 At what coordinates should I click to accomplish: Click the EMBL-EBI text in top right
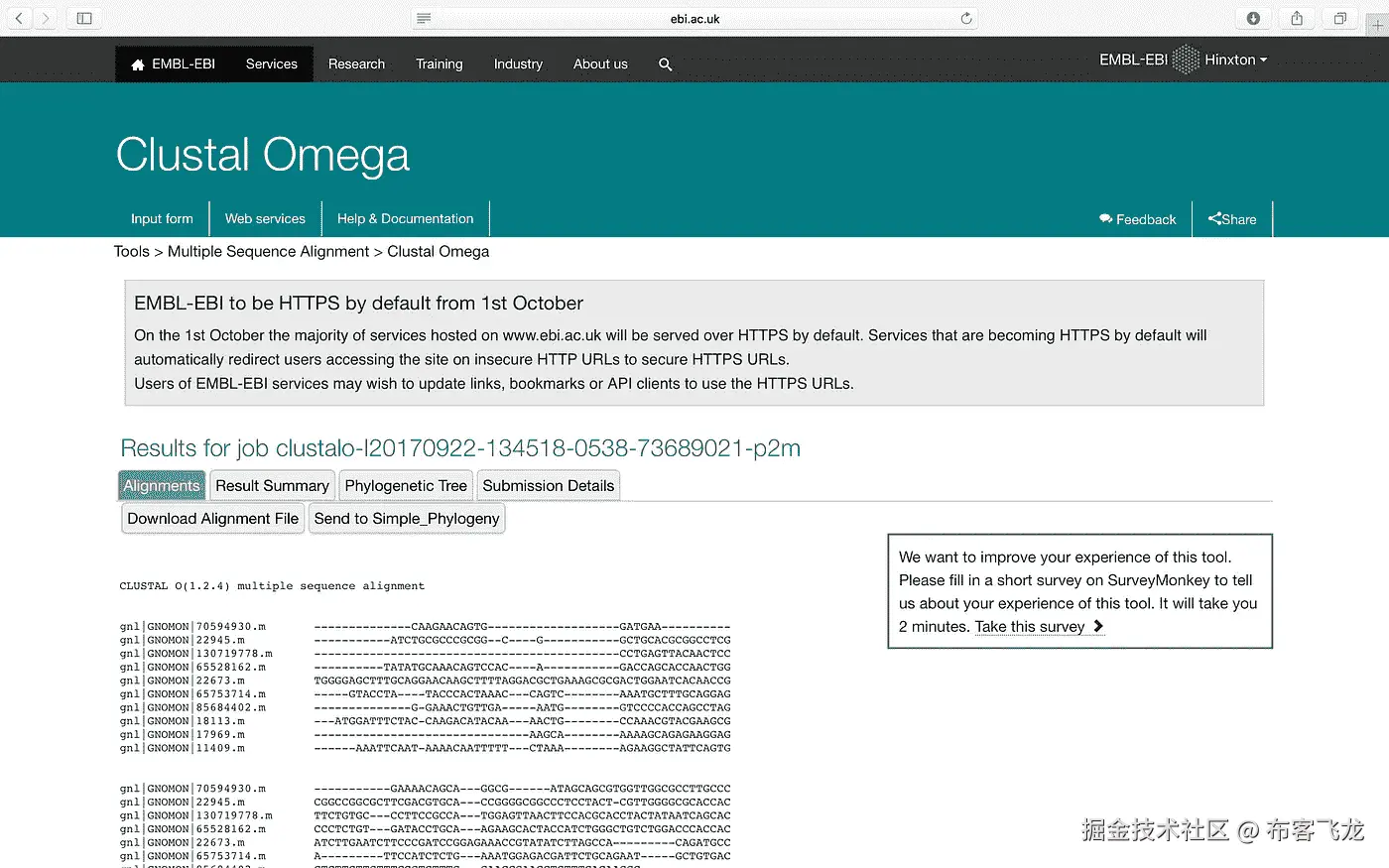(1133, 60)
